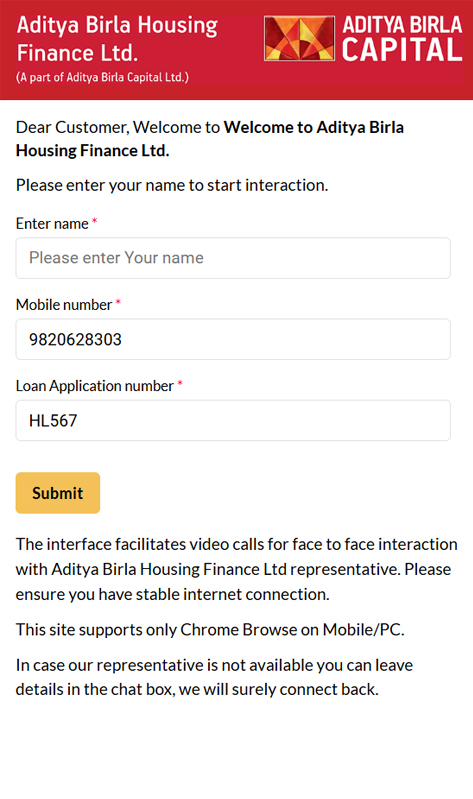Click the 'A part of Aditya Birla Capital Ltd.' subtitle

(102, 77)
